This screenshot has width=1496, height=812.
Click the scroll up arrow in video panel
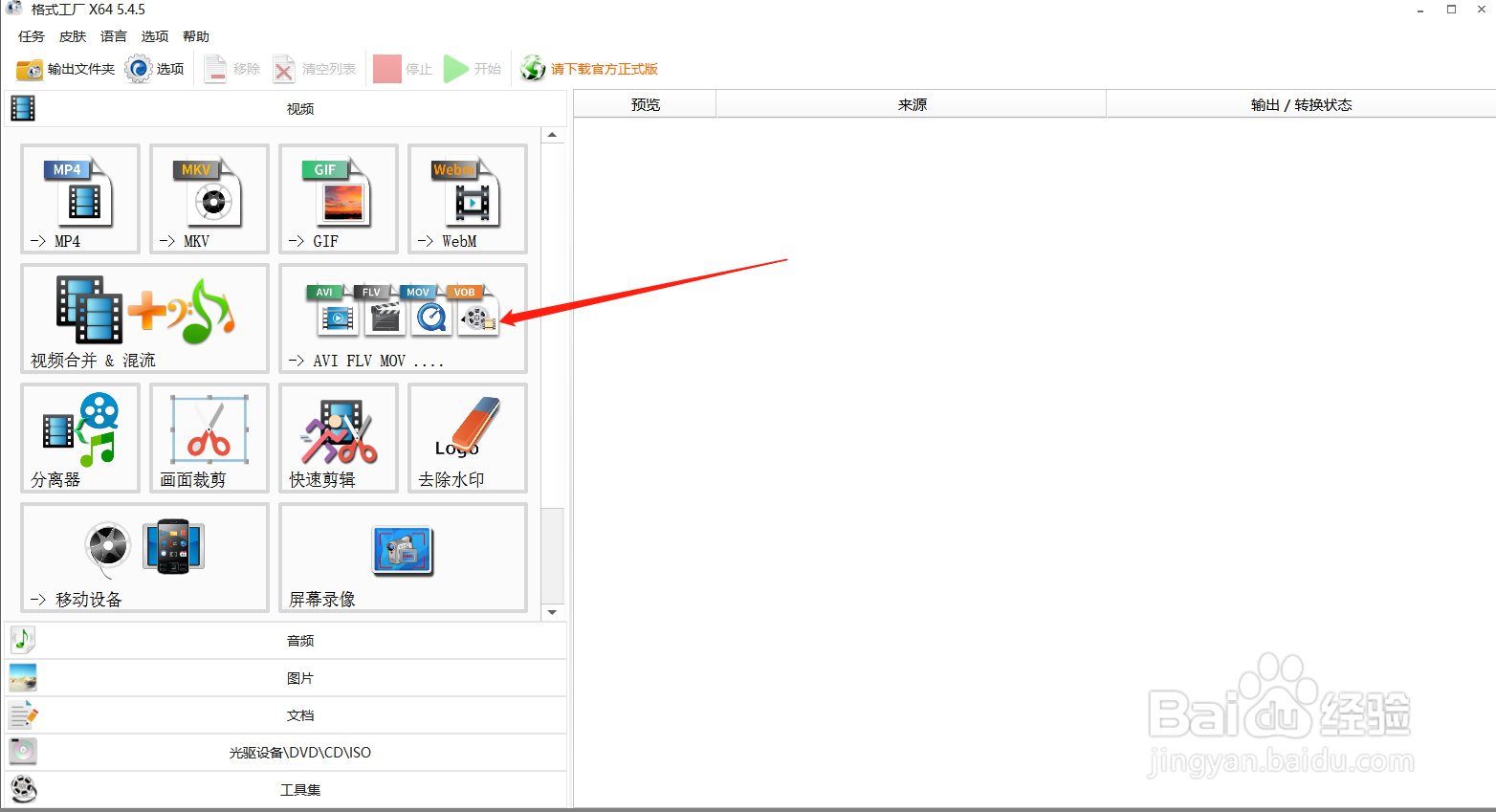[x=552, y=135]
